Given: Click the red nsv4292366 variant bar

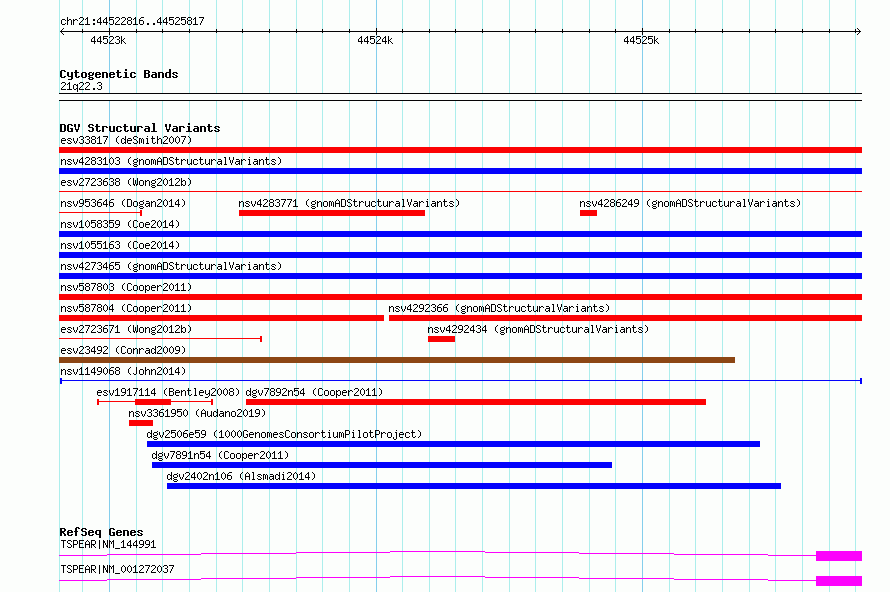Looking at the screenshot, I should pos(625,318).
